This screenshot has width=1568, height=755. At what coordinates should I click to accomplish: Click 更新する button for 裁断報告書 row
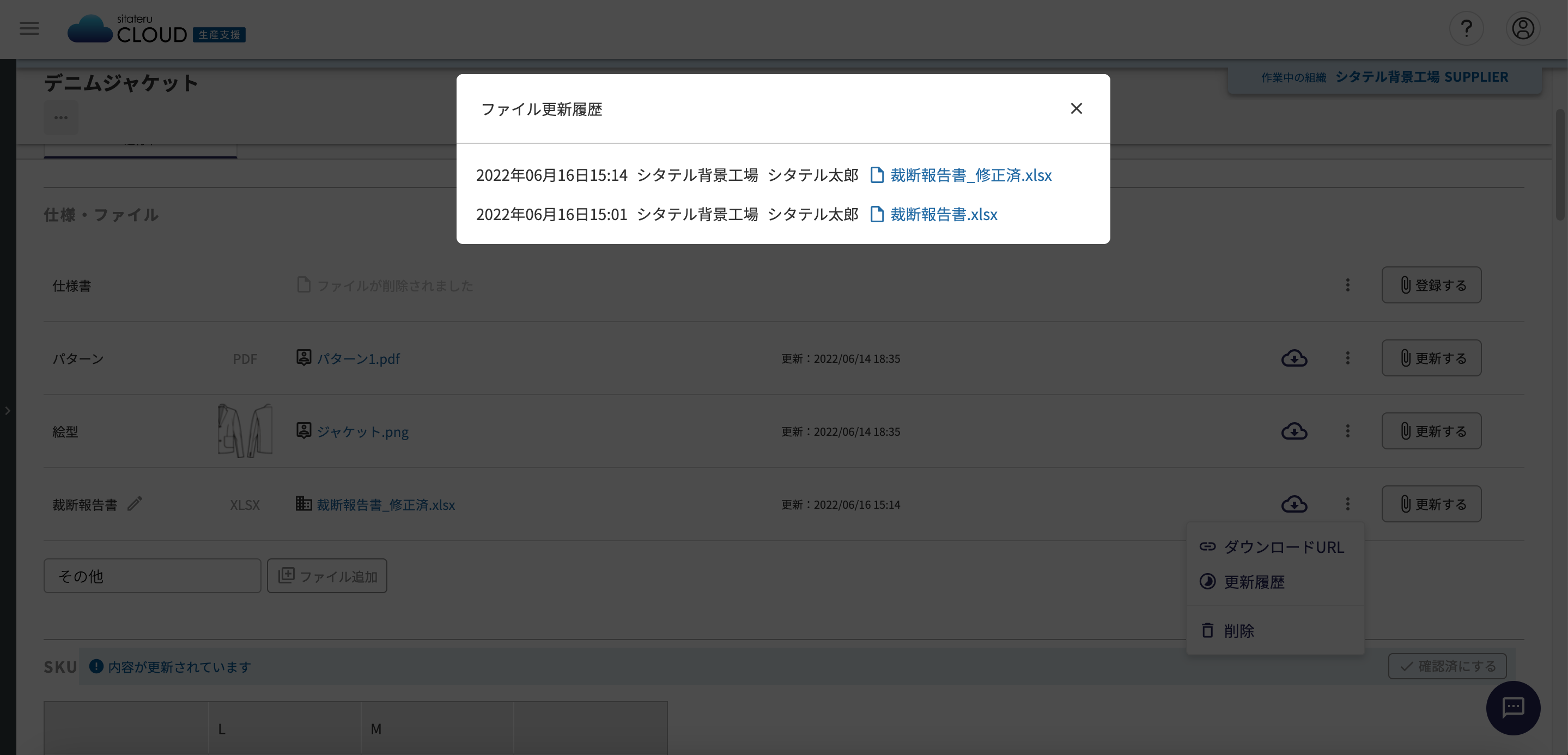tap(1431, 504)
